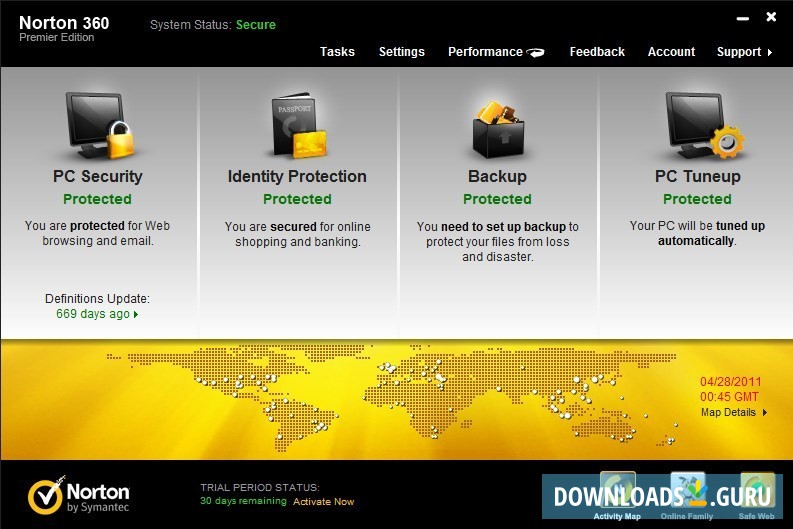
Task: Click the Norton by Symantec logo
Action: coord(79,495)
